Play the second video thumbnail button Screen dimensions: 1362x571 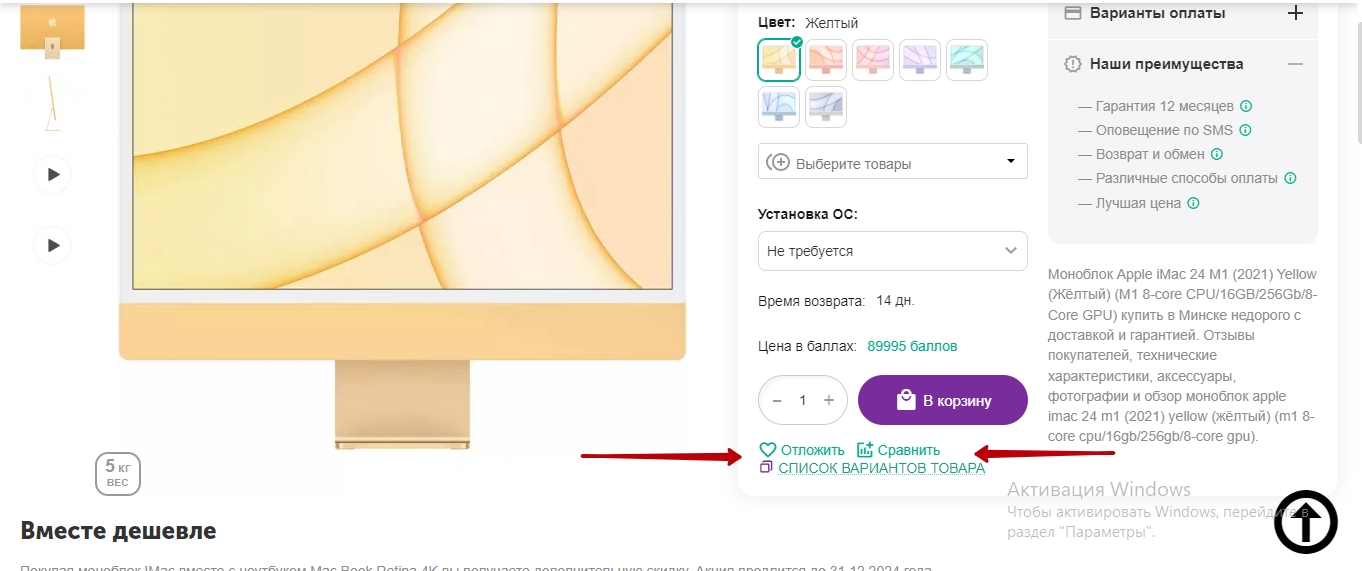pos(53,245)
